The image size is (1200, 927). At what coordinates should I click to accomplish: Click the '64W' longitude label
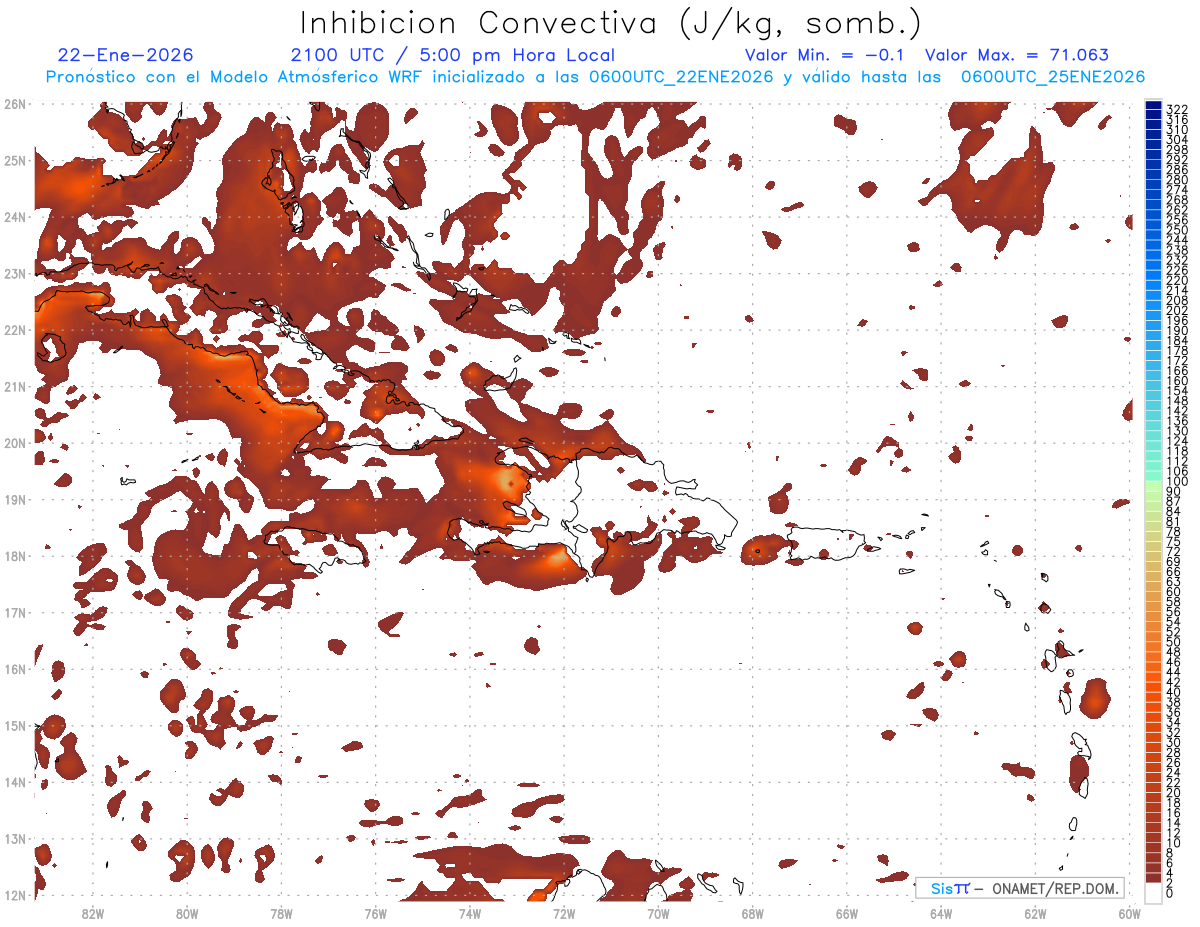tap(941, 913)
